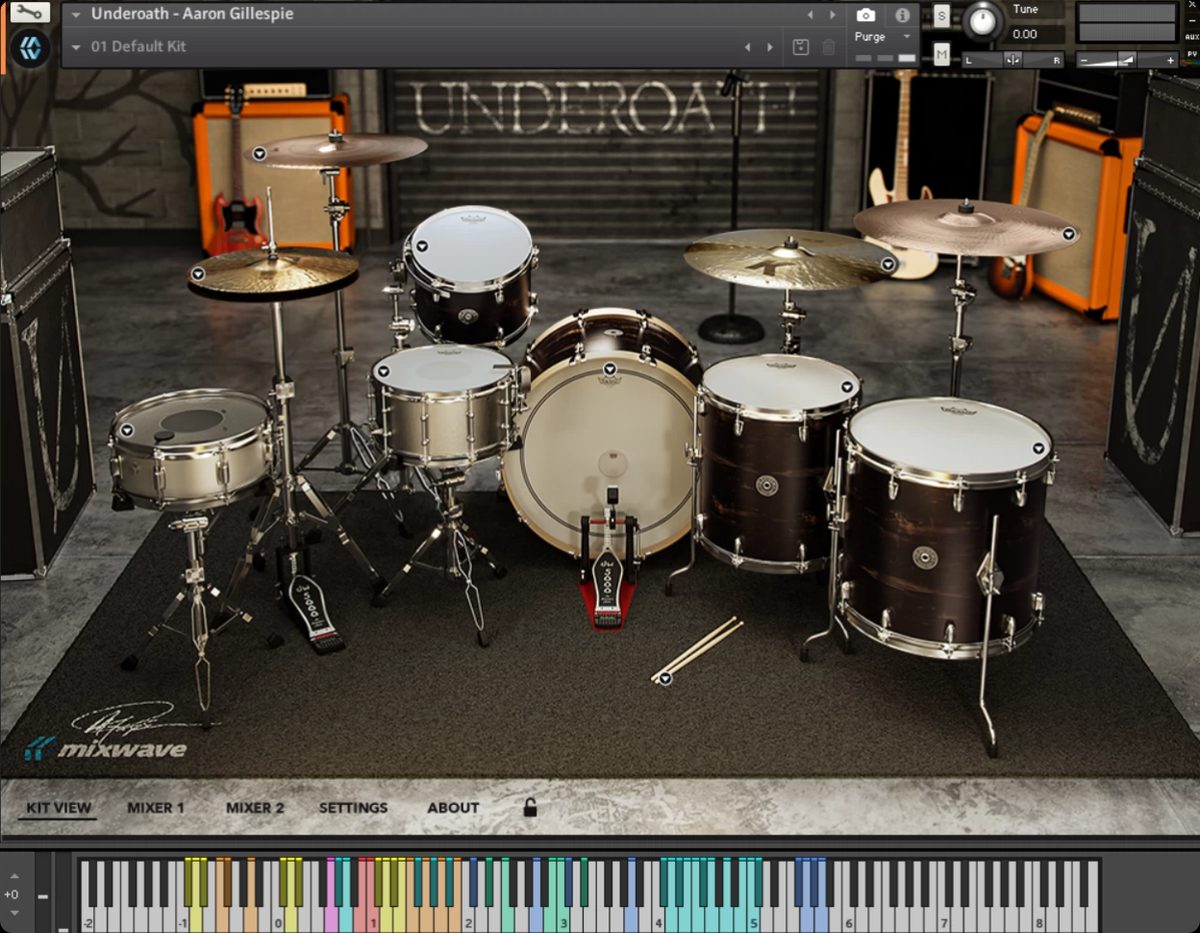
Task: Take a snapshot with the camera icon
Action: point(866,15)
